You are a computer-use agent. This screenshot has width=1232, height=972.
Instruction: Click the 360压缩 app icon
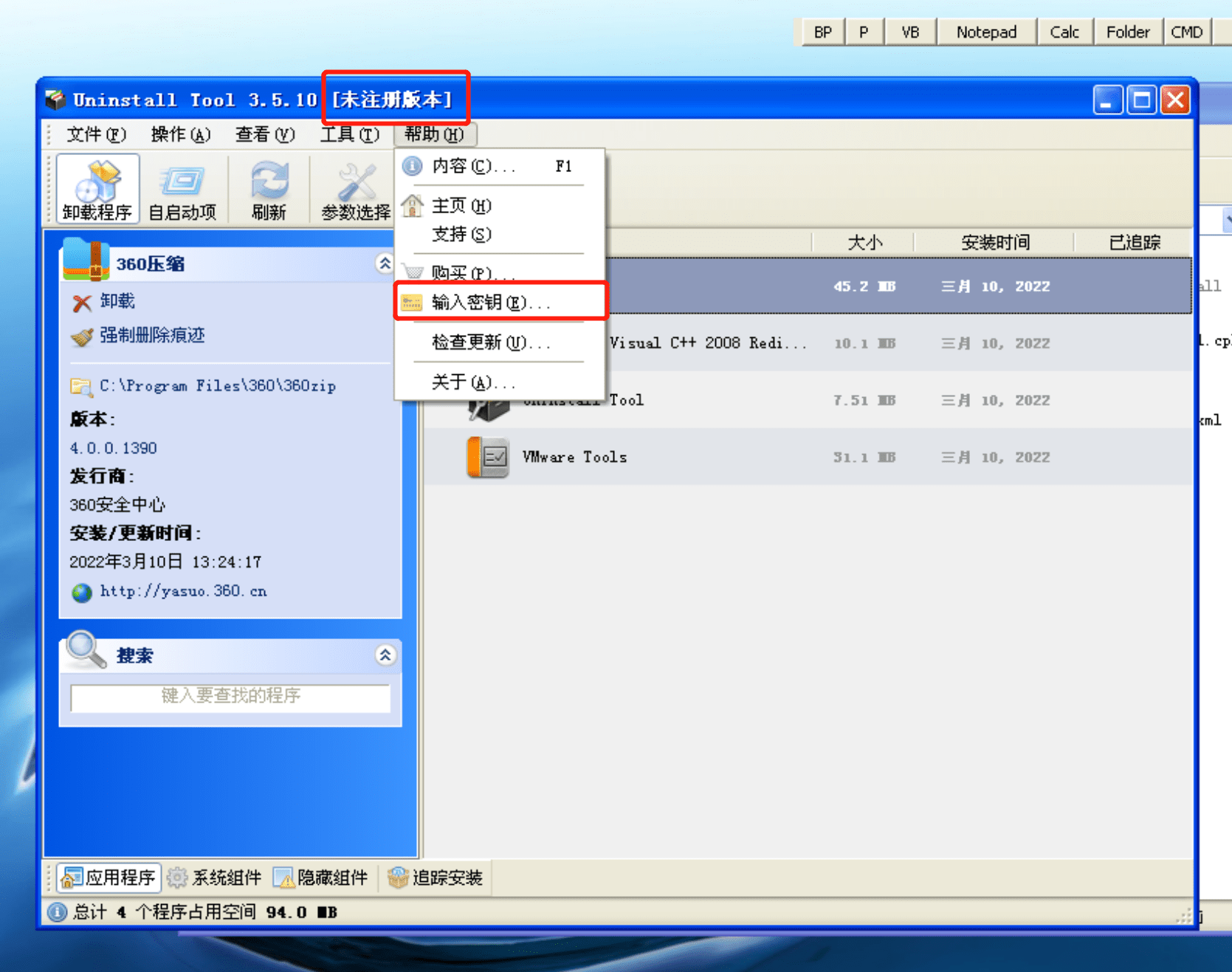pyautogui.click(x=86, y=259)
